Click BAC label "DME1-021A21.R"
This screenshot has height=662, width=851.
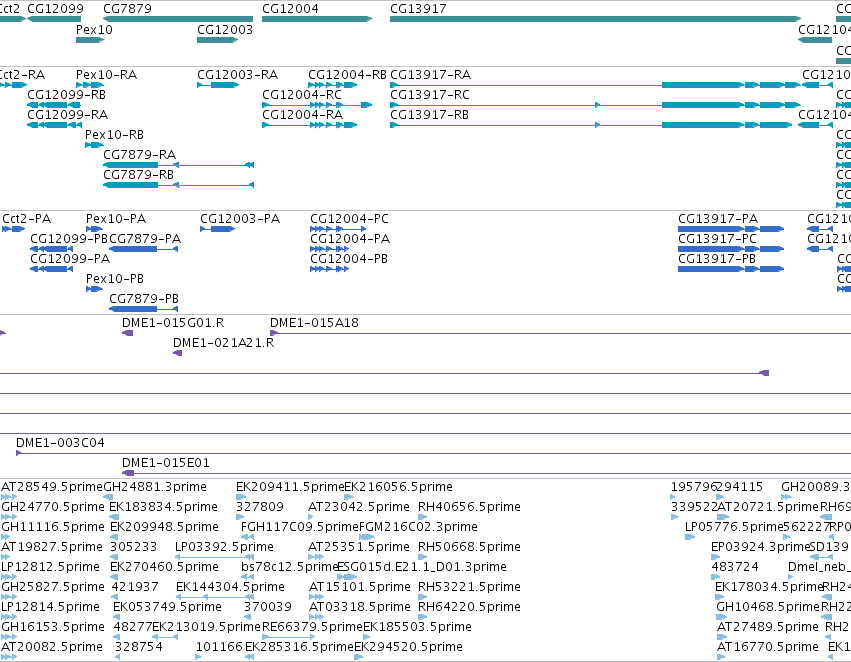point(224,343)
